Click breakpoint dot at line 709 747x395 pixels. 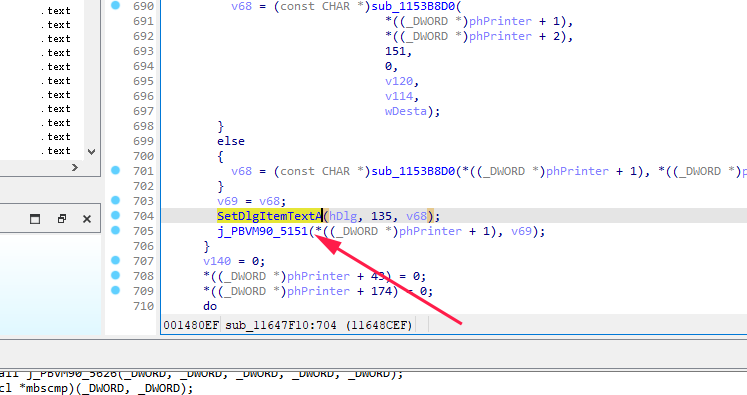point(115,291)
